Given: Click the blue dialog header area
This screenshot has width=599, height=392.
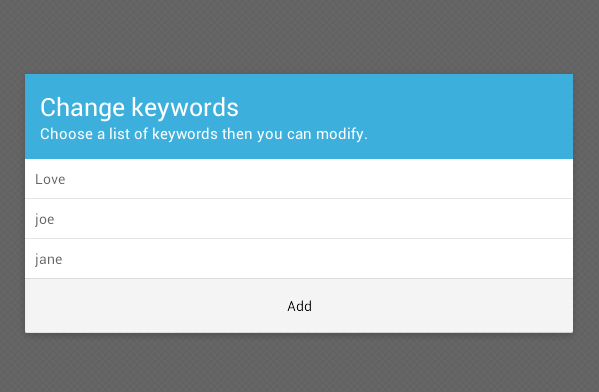Looking at the screenshot, I should pyautogui.click(x=299, y=116).
